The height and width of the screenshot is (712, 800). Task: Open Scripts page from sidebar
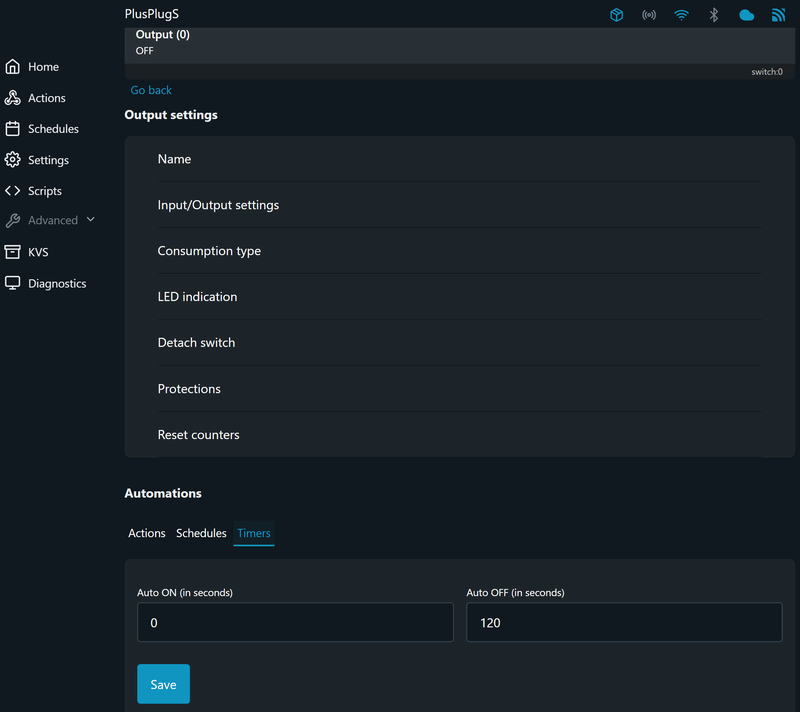pos(45,191)
